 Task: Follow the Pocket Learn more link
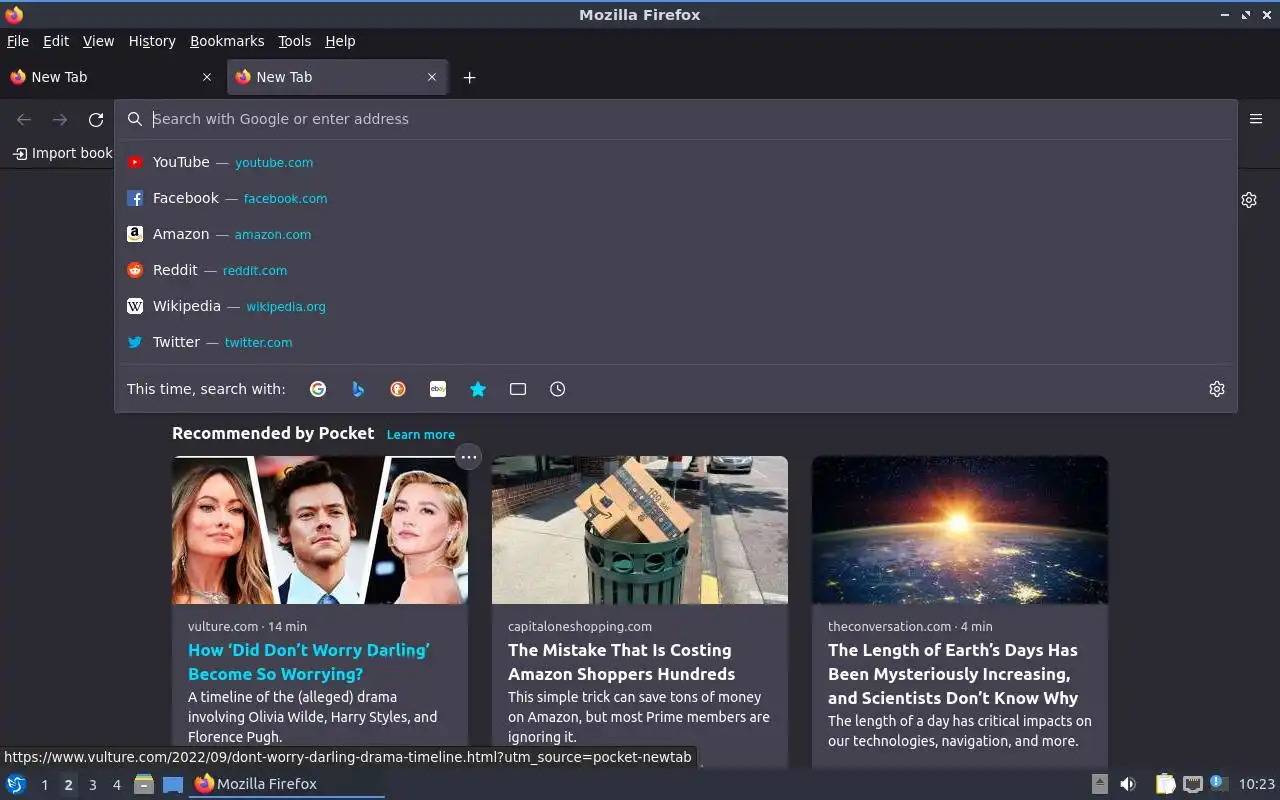pyautogui.click(x=421, y=435)
